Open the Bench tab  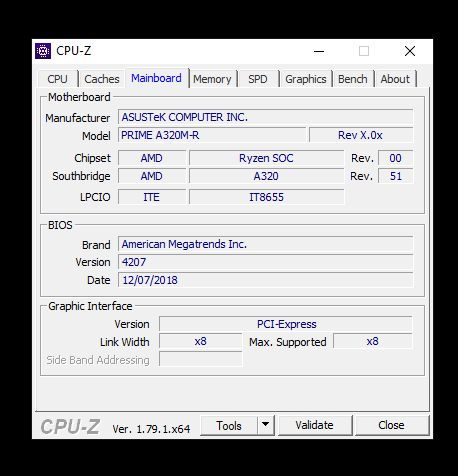pos(353,79)
